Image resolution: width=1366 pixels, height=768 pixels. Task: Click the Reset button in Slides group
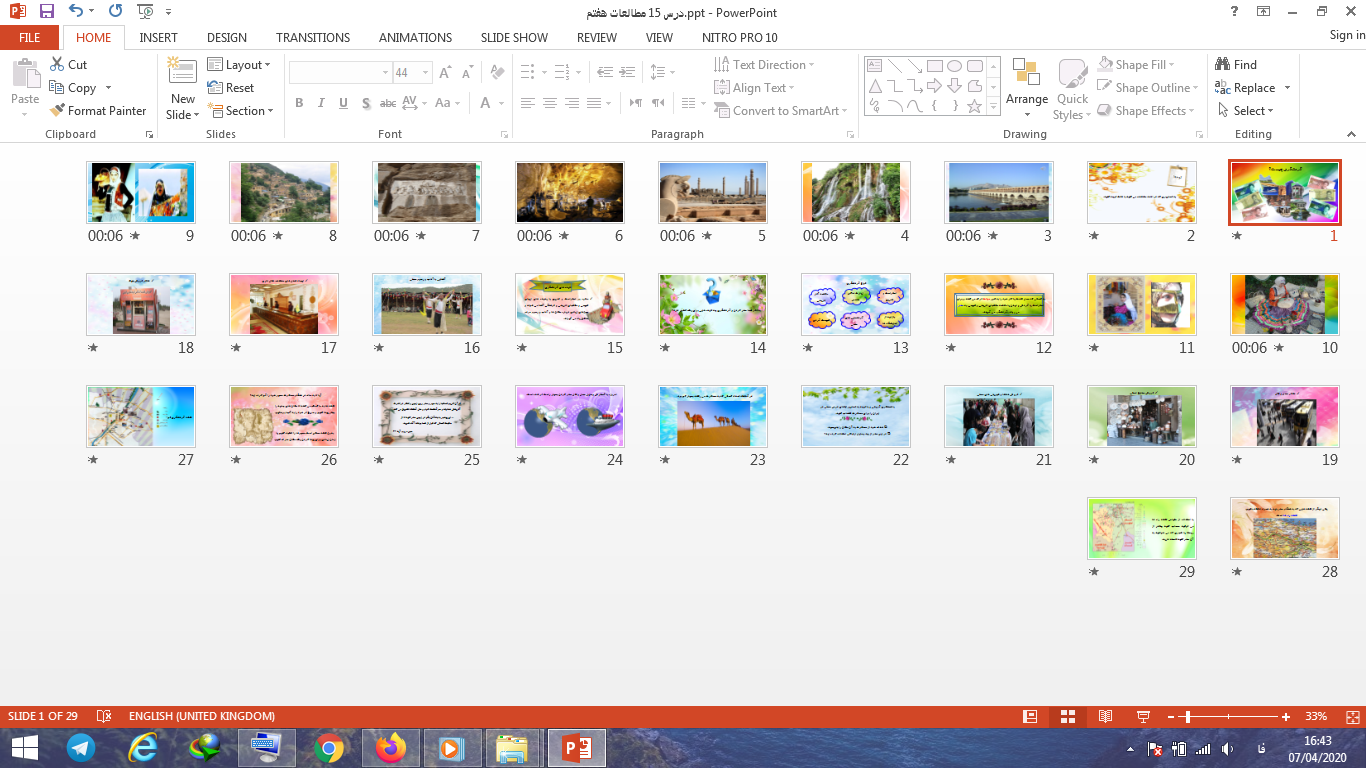coord(231,88)
